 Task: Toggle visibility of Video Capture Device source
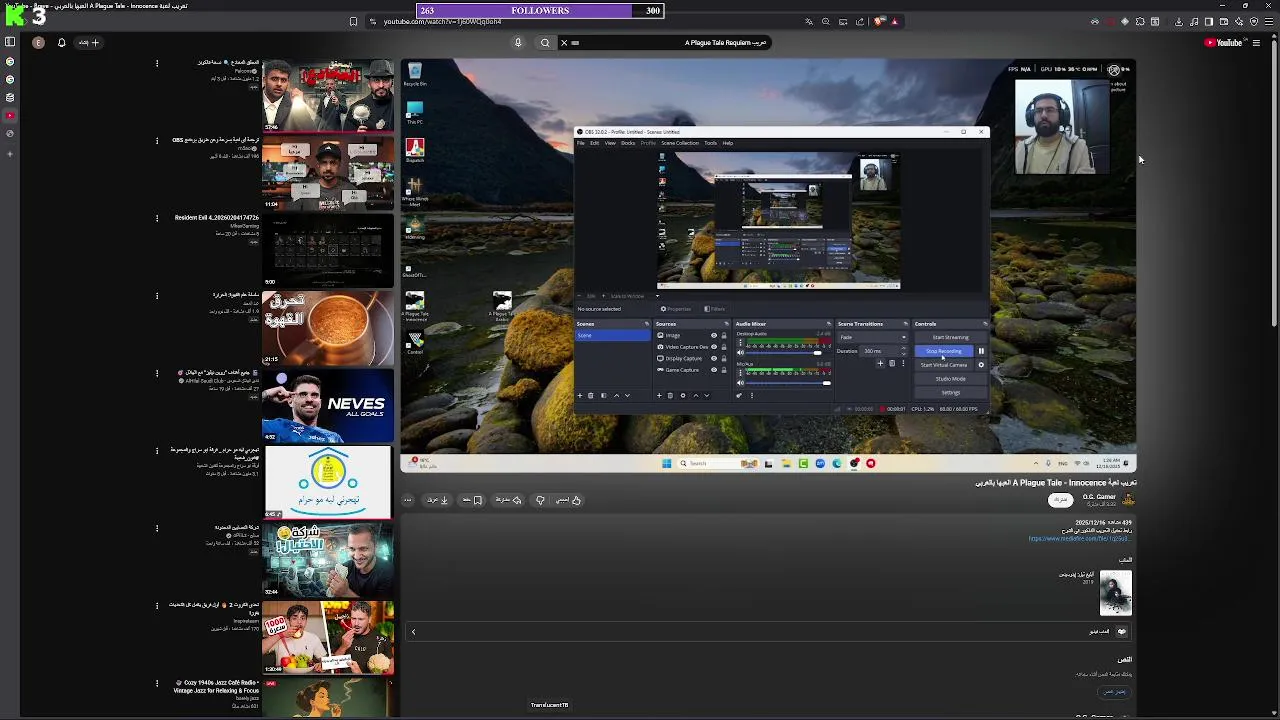point(714,347)
